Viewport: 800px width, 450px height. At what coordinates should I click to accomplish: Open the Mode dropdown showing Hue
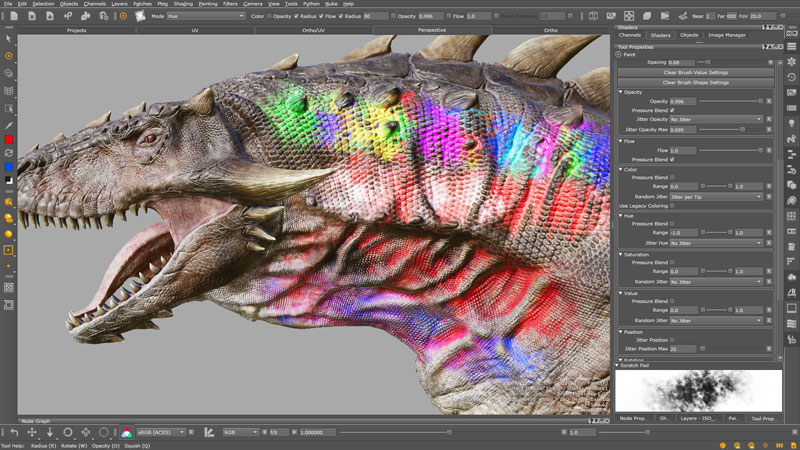[x=206, y=16]
